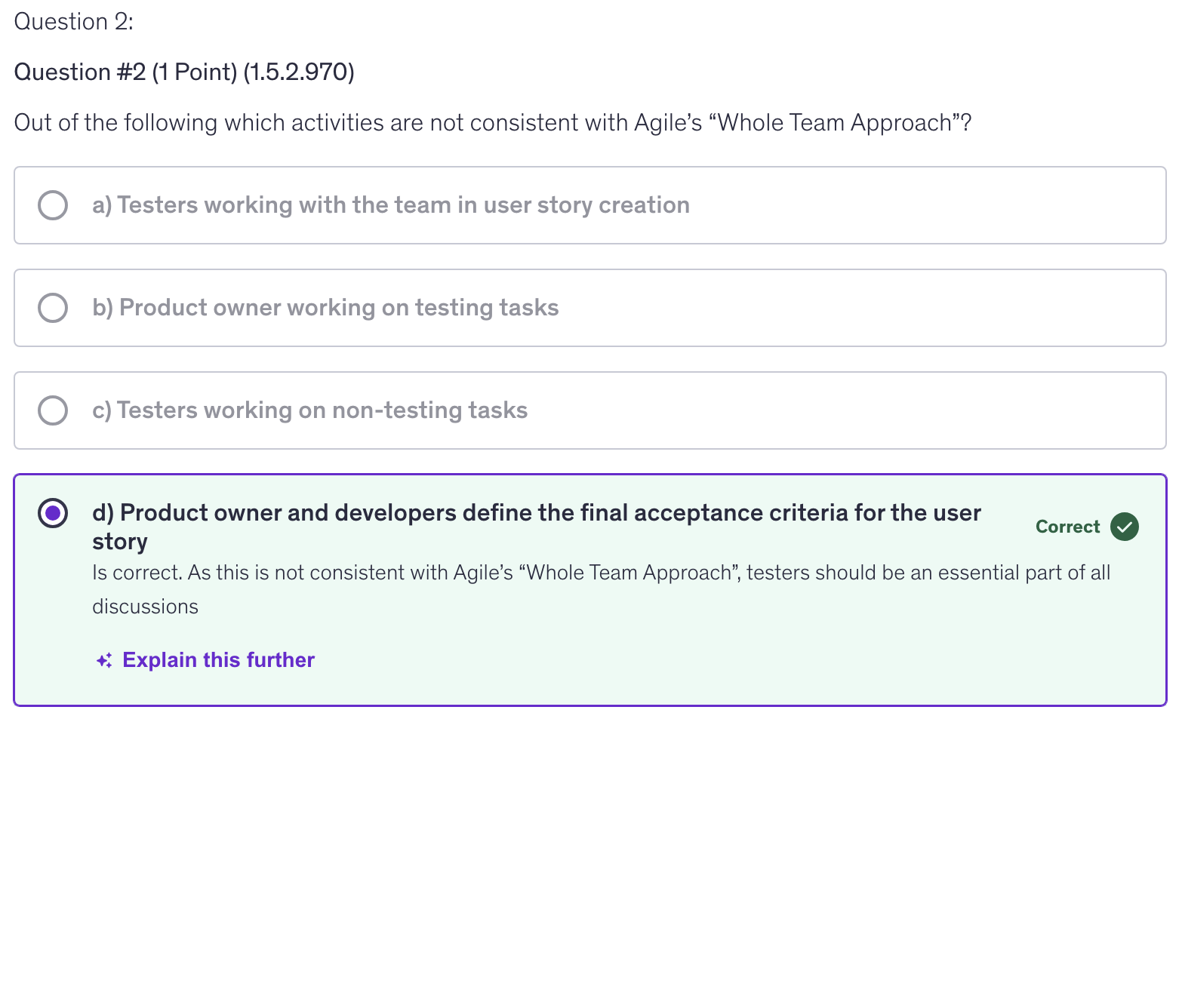Click answer text about user story creation
The width and height of the screenshot is (1182, 1008).
pyautogui.click(x=391, y=205)
